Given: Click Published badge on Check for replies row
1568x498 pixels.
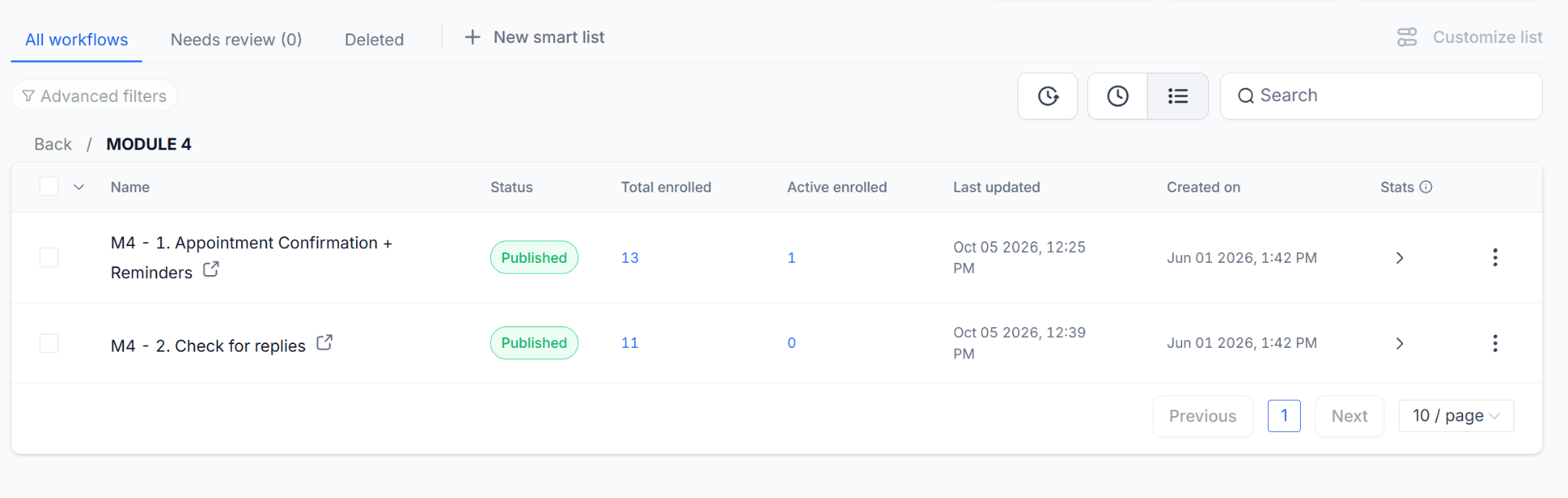Looking at the screenshot, I should coord(534,343).
